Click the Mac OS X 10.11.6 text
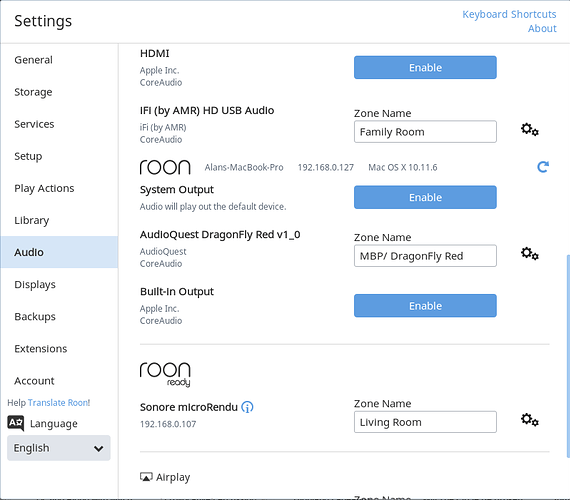This screenshot has width=570, height=500. click(403, 167)
